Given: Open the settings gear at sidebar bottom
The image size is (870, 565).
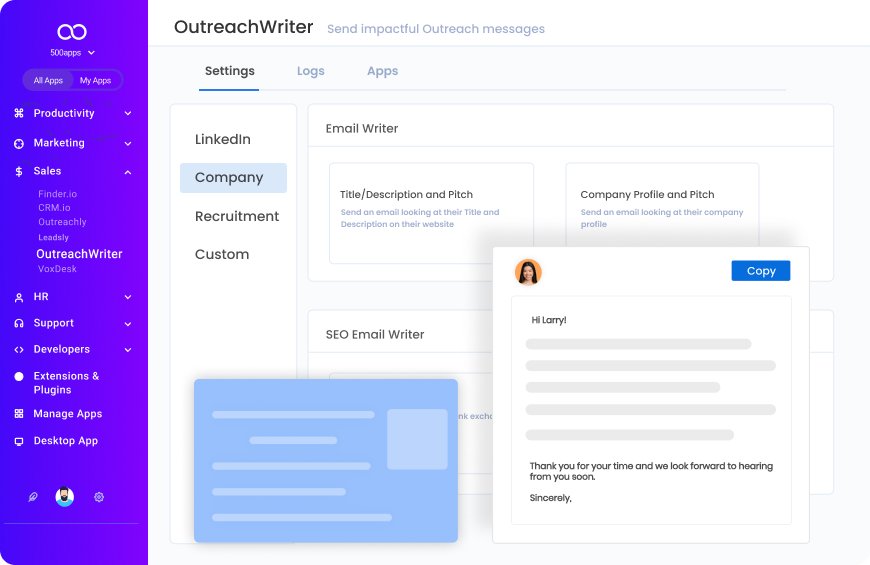Looking at the screenshot, I should pyautogui.click(x=99, y=497).
